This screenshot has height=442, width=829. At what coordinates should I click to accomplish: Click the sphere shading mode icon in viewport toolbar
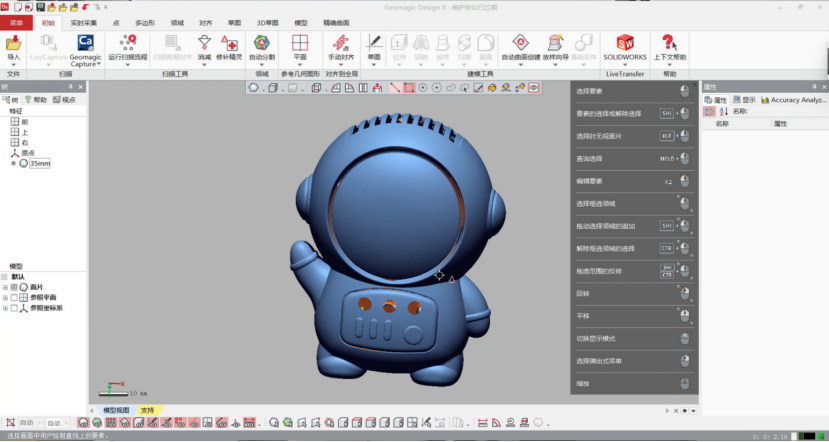tap(253, 88)
